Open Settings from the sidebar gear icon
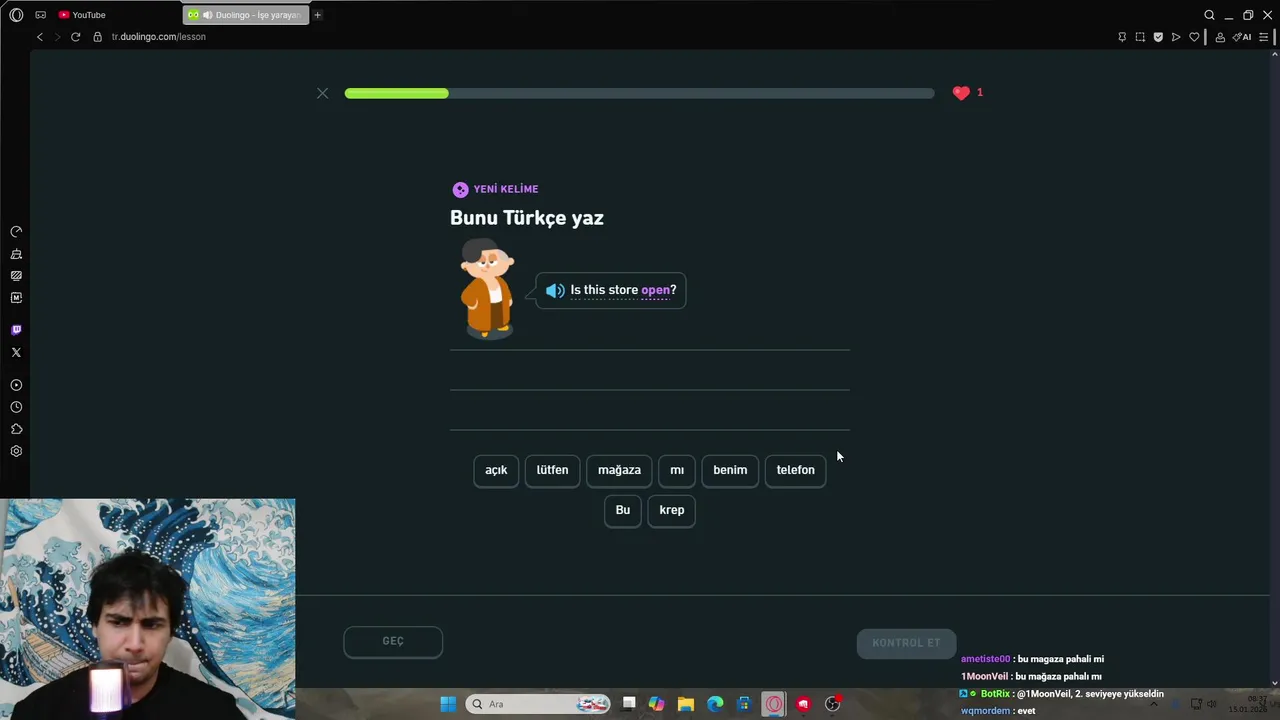Screen dimensions: 1280x720 (x=16, y=451)
